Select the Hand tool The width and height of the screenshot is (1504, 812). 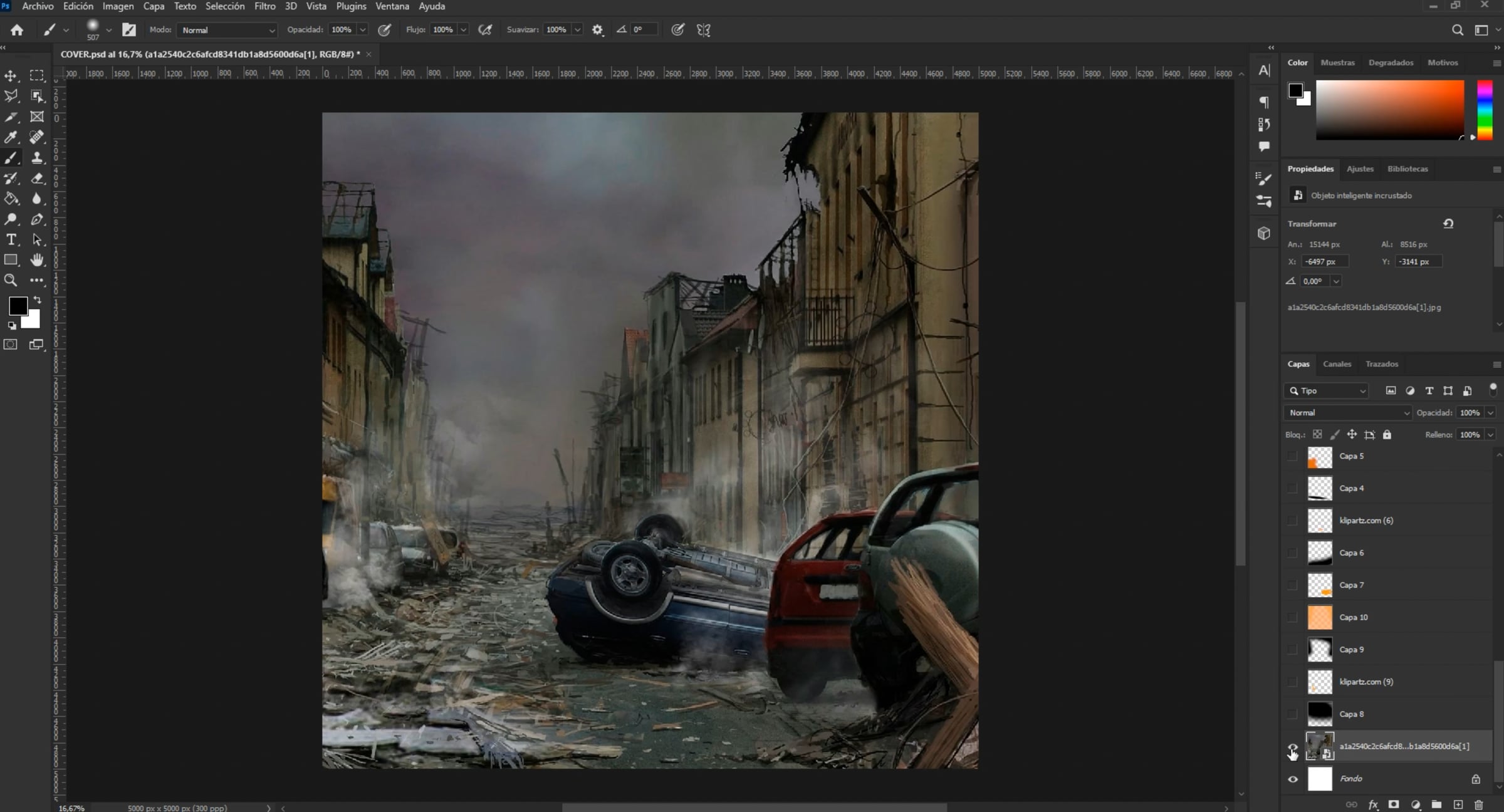coord(37,260)
